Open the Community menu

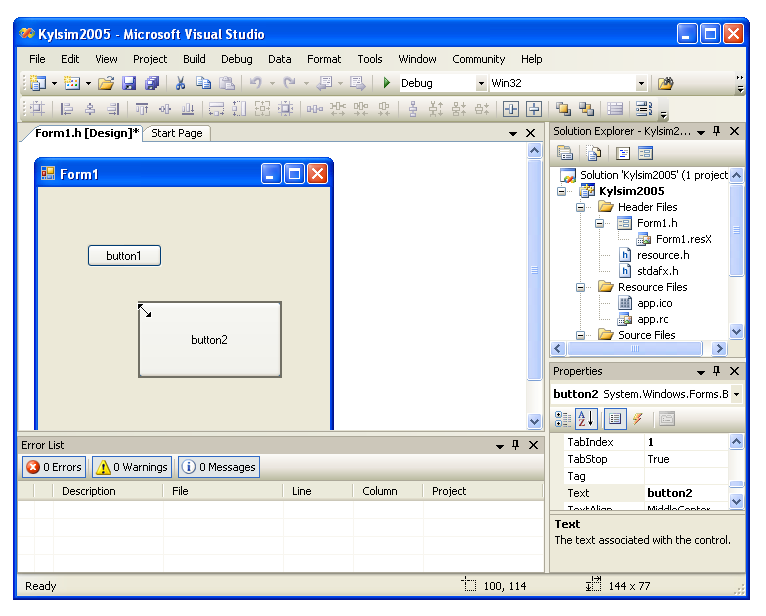[x=478, y=59]
